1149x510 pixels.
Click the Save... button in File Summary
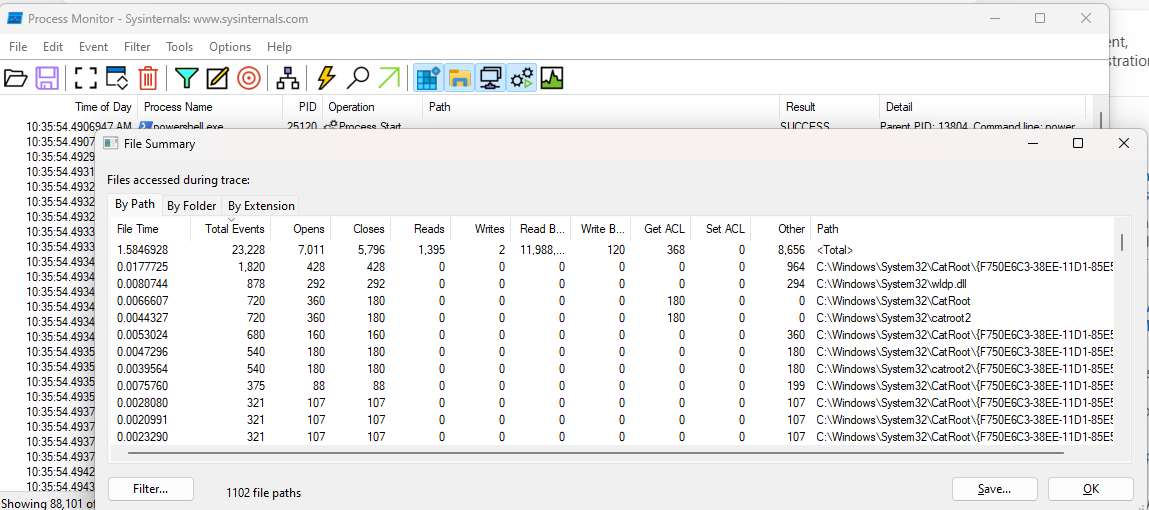coord(994,489)
